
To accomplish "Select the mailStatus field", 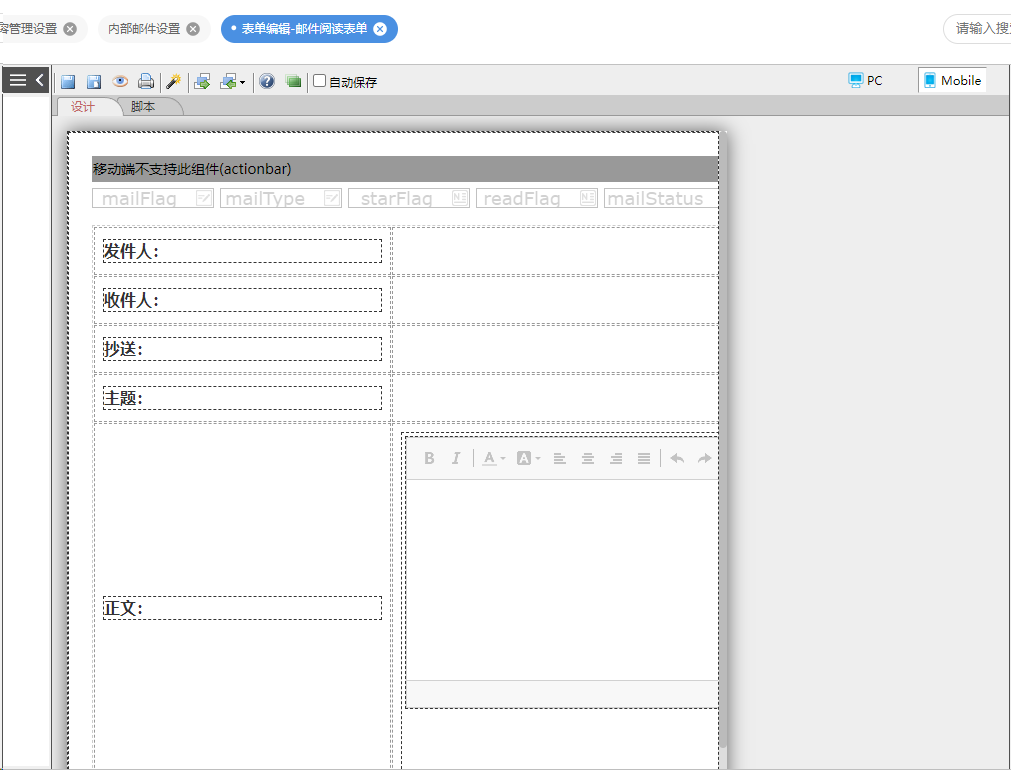I will tap(661, 199).
